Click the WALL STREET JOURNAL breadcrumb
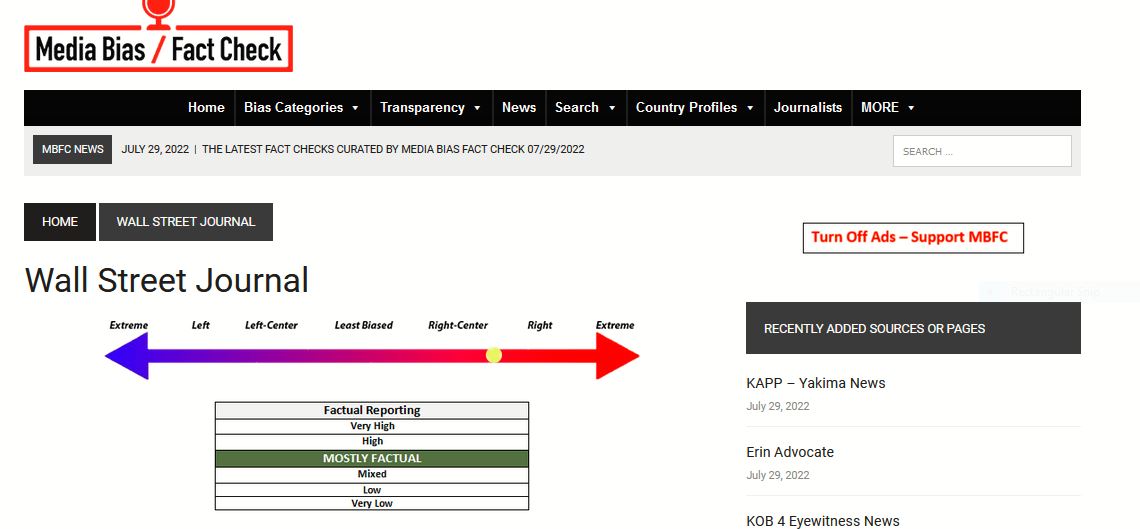This screenshot has height=529, width=1140. (185, 222)
